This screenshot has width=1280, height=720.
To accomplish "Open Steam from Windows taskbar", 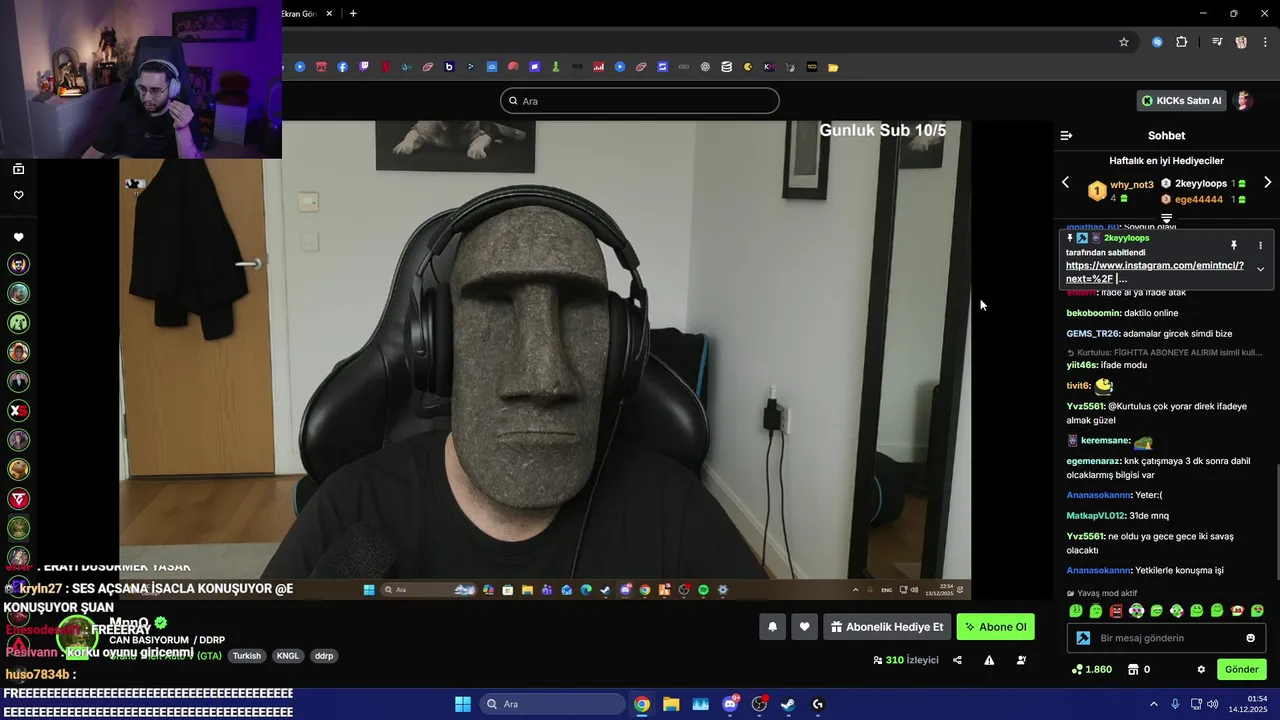I will (x=788, y=704).
